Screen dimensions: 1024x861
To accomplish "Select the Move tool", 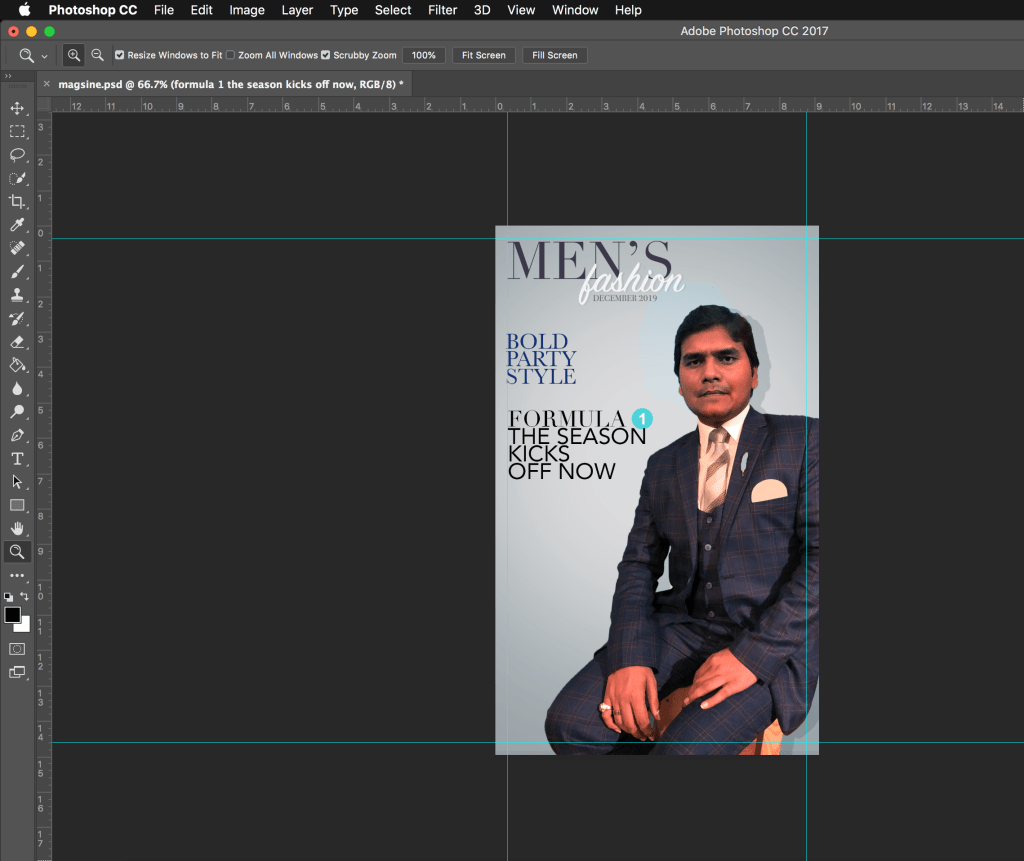I will [x=17, y=108].
